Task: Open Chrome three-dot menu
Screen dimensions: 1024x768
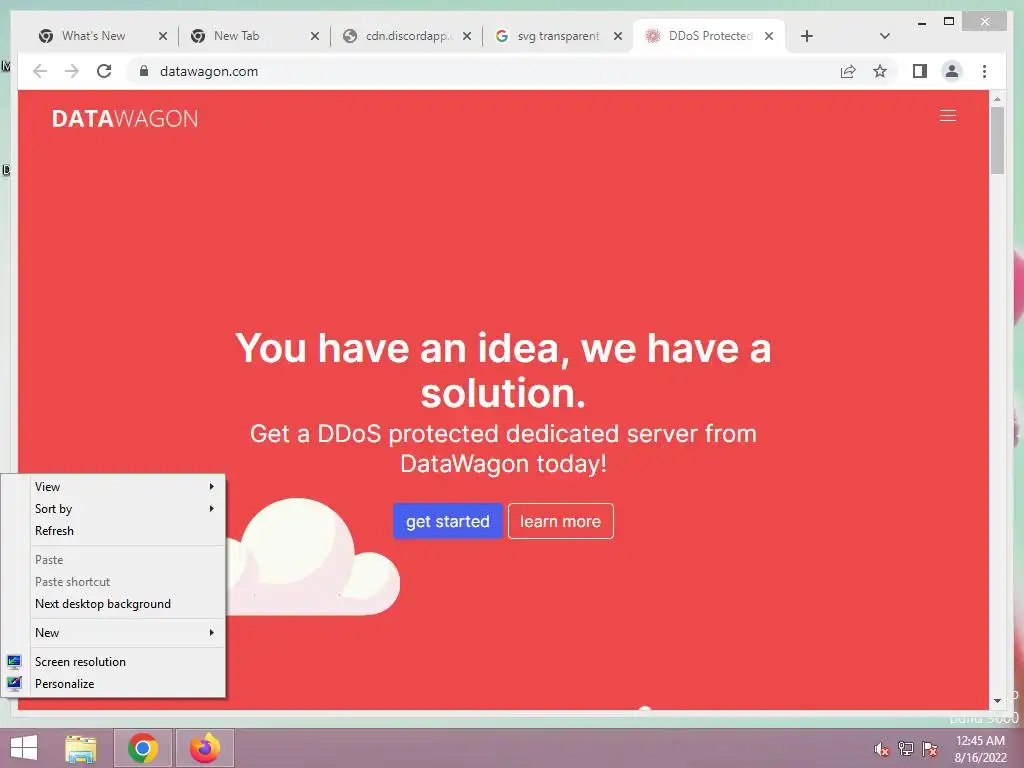Action: pos(984,71)
